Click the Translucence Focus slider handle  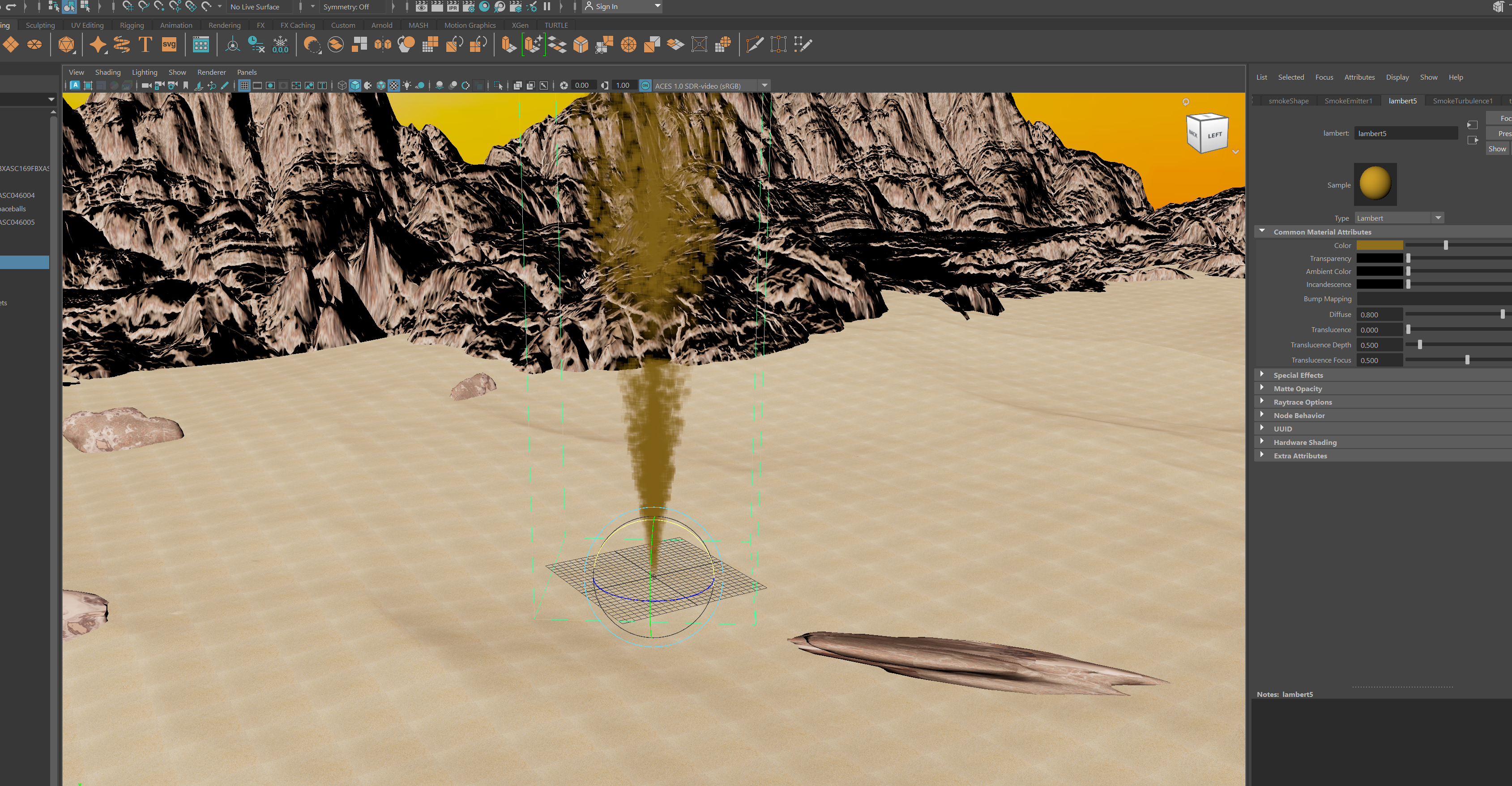[1467, 360]
